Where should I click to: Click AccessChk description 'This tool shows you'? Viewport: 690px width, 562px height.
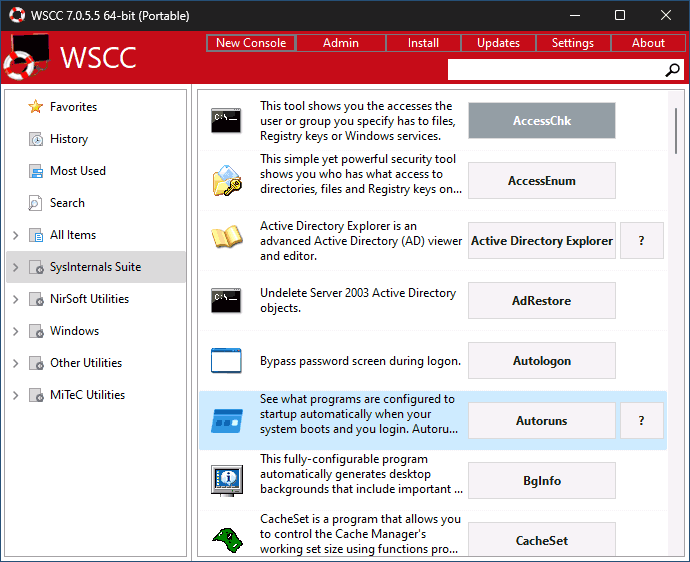(x=358, y=121)
